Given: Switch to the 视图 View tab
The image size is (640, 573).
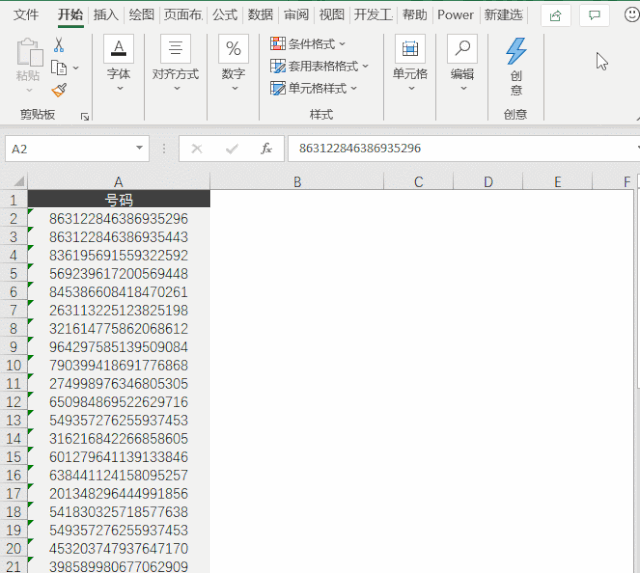Looking at the screenshot, I should (x=332, y=15).
